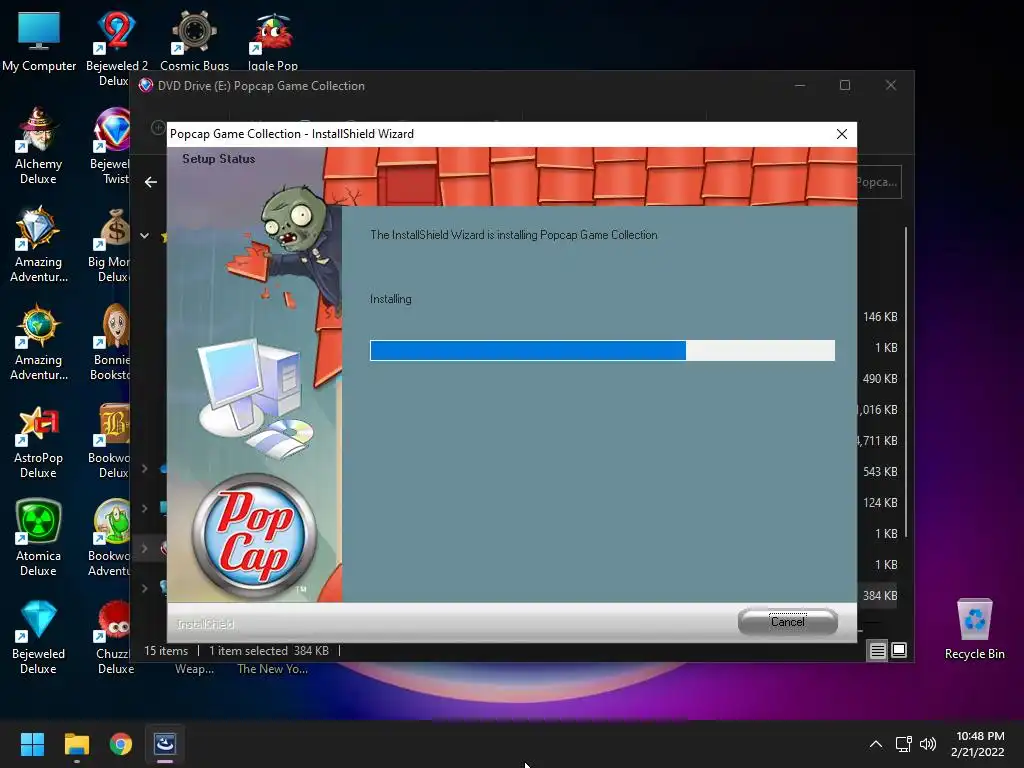Launch Google Chrome from the taskbar
This screenshot has height=768, width=1024.
(x=121, y=744)
